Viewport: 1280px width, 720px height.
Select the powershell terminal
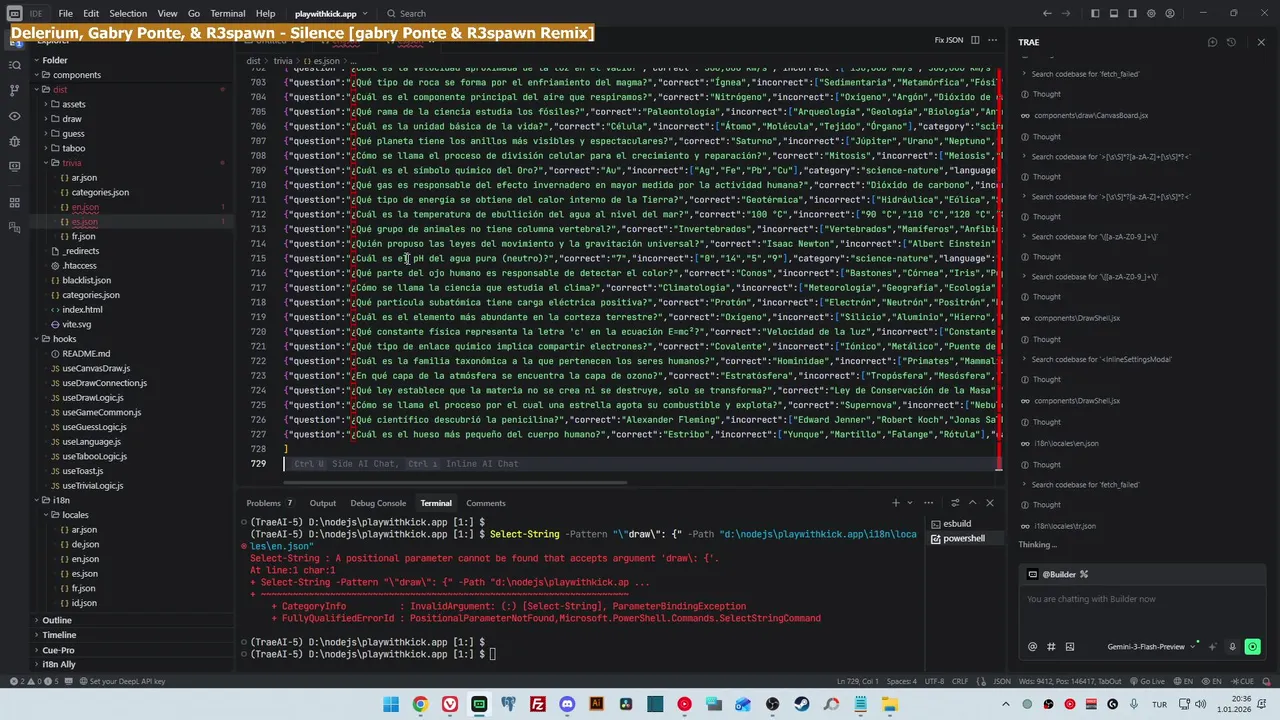pos(963,538)
